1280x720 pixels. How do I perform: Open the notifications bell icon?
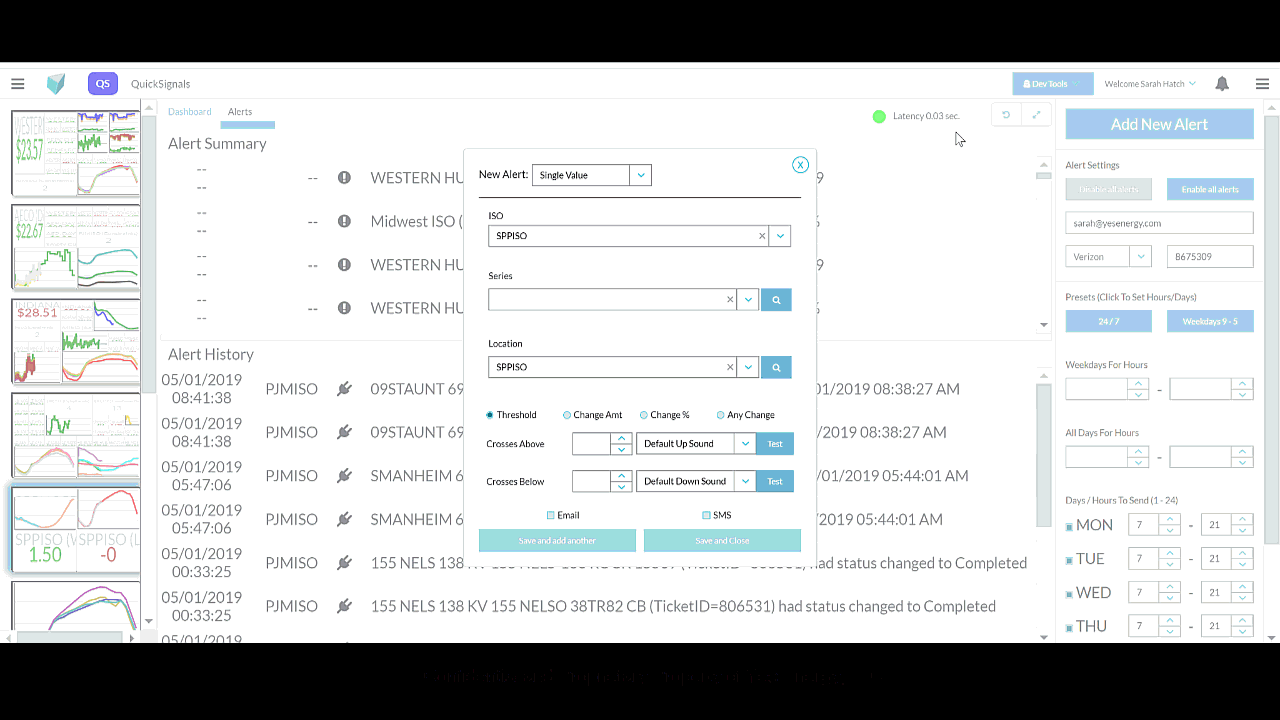1222,84
